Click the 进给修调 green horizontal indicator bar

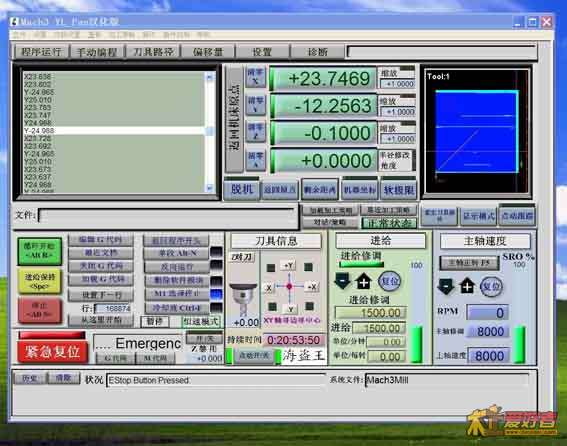click(362, 264)
